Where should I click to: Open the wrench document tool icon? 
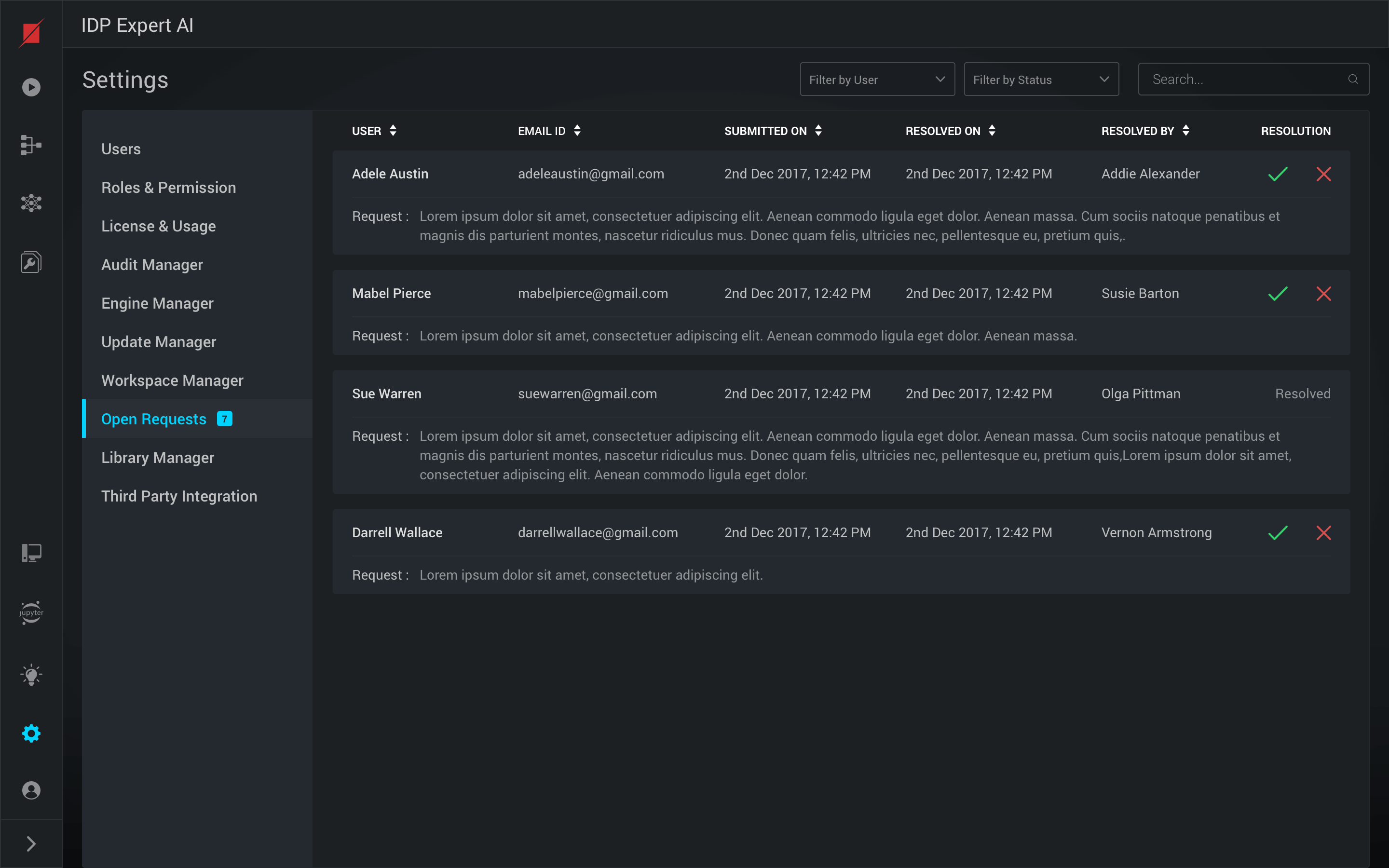31,262
